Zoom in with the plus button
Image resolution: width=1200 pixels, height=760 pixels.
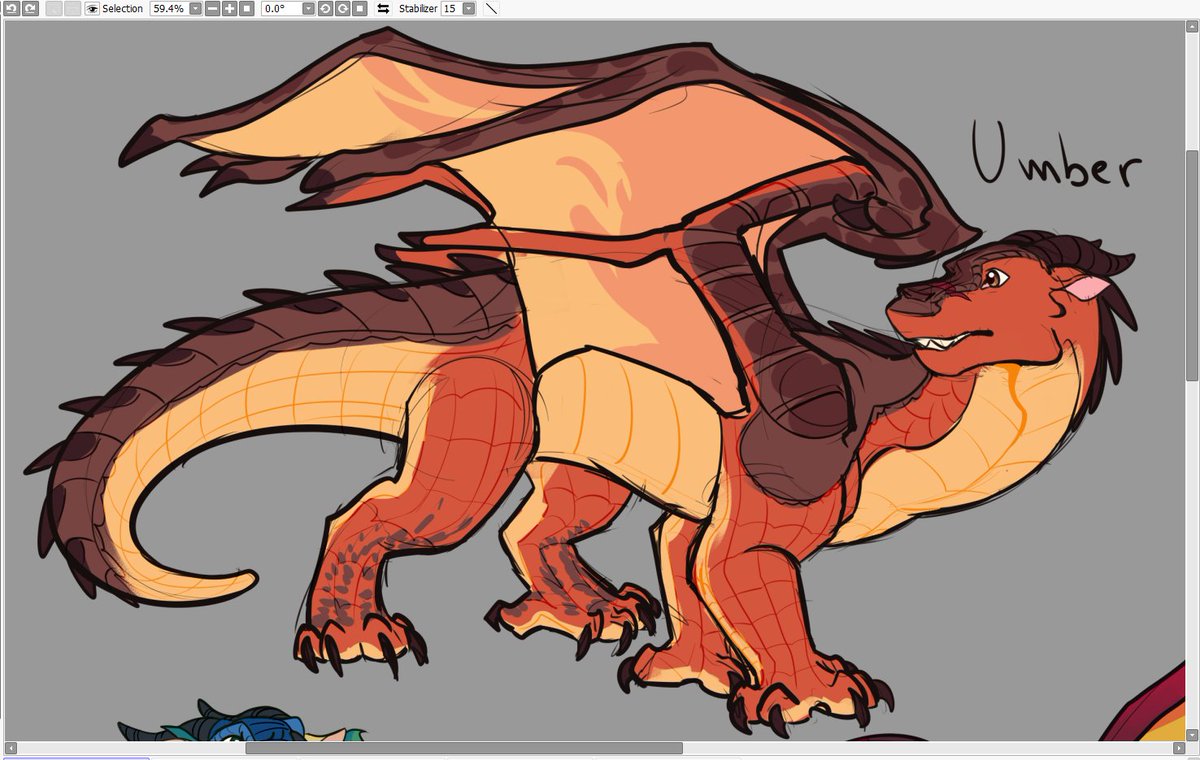229,8
